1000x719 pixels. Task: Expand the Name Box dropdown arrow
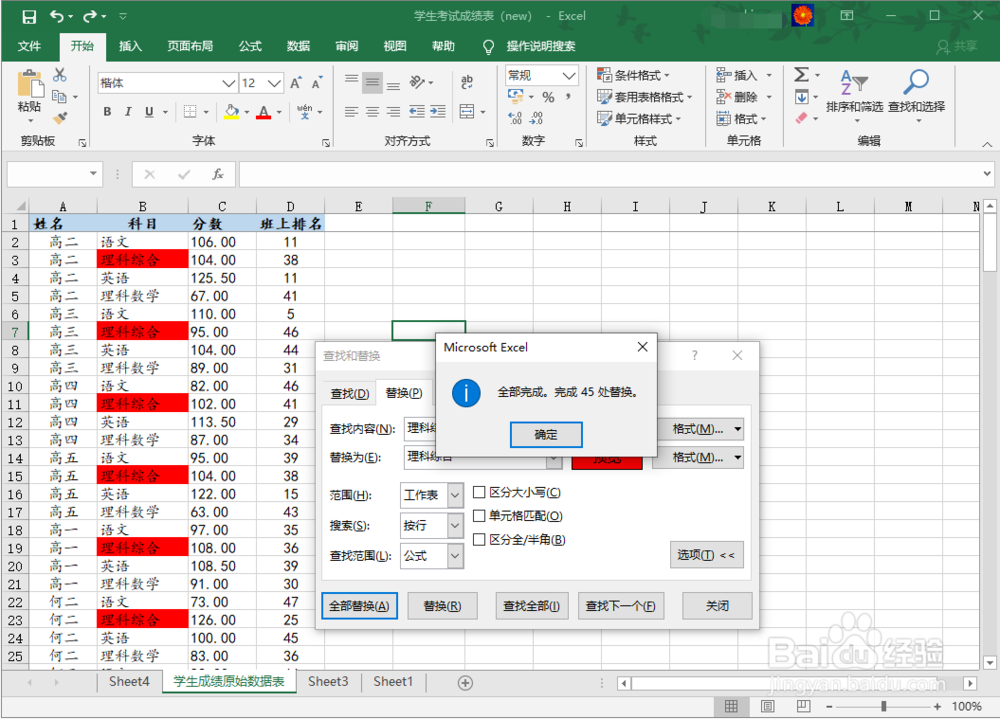(94, 174)
